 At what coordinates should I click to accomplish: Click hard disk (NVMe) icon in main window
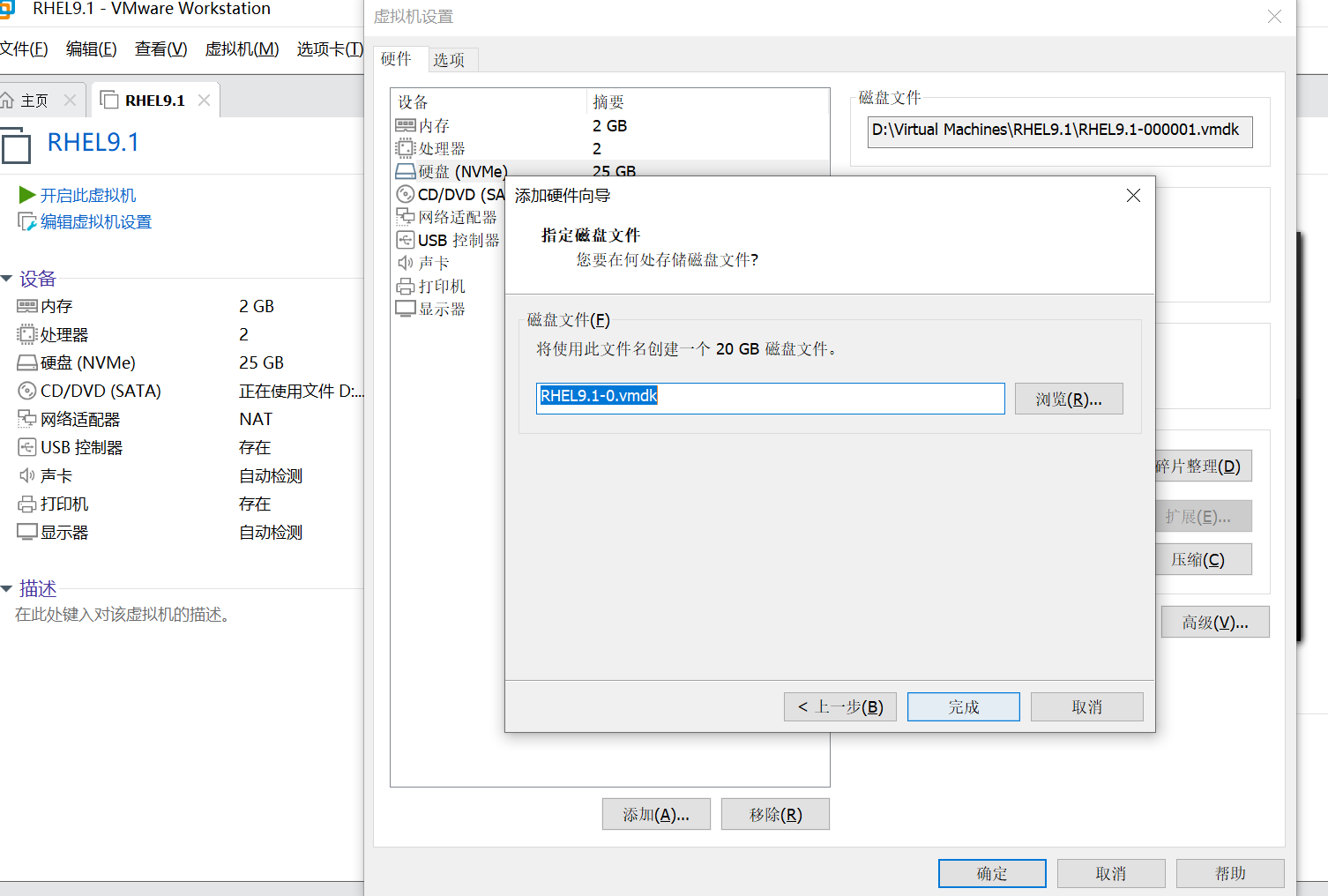(27, 362)
